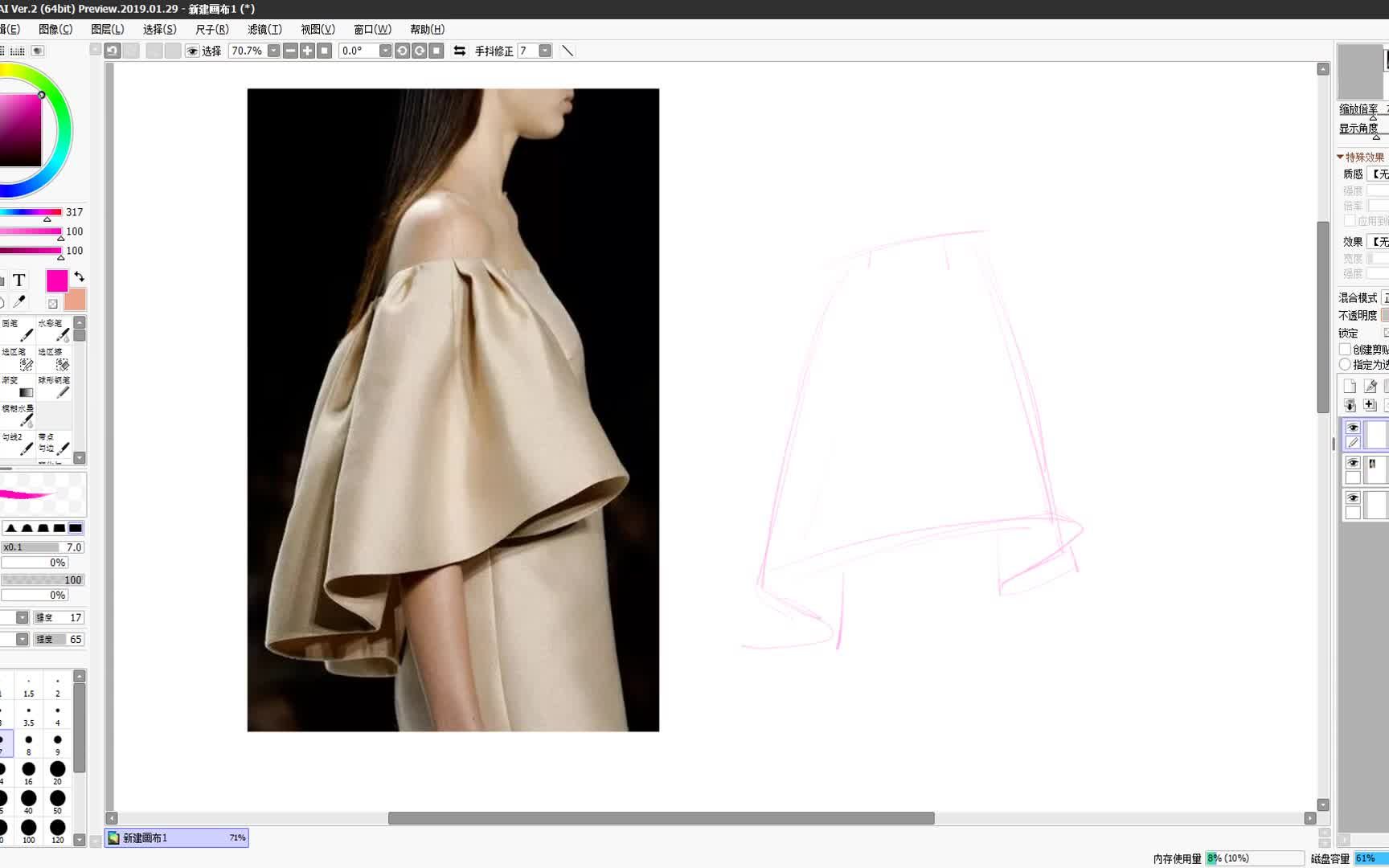Choose the sharpest peak brush edge shape
The height and width of the screenshot is (868, 1389).
click(x=11, y=528)
